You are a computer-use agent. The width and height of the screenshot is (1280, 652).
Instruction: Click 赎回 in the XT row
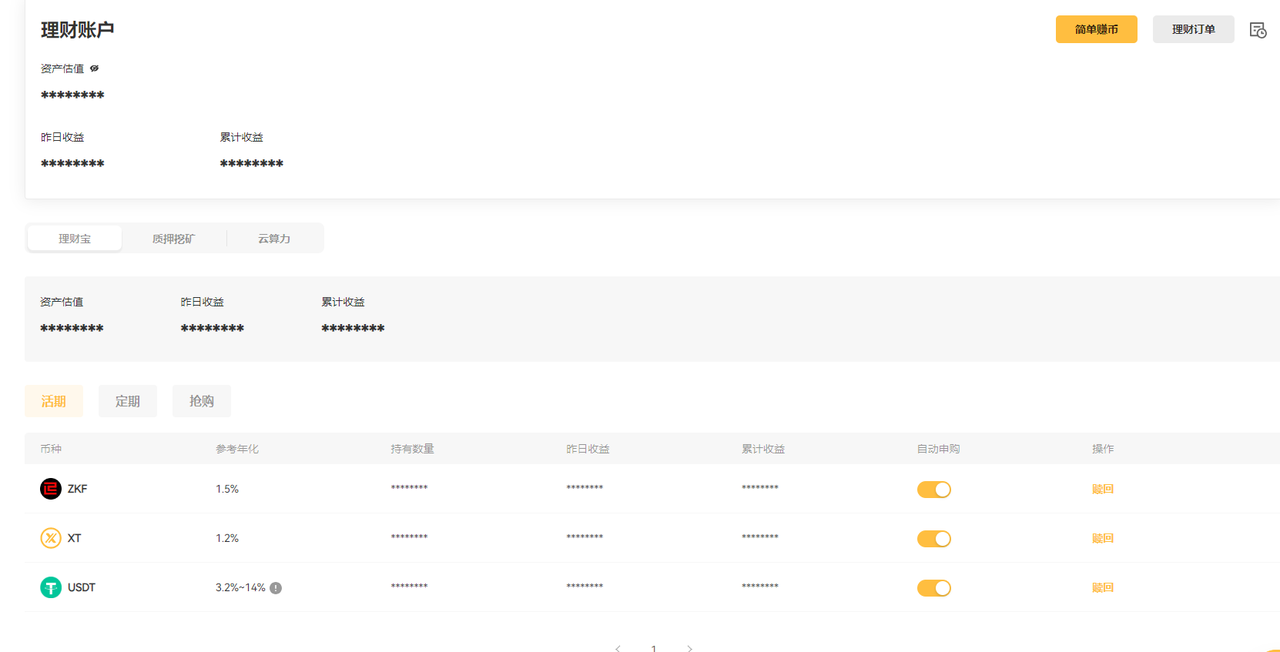pos(1103,538)
